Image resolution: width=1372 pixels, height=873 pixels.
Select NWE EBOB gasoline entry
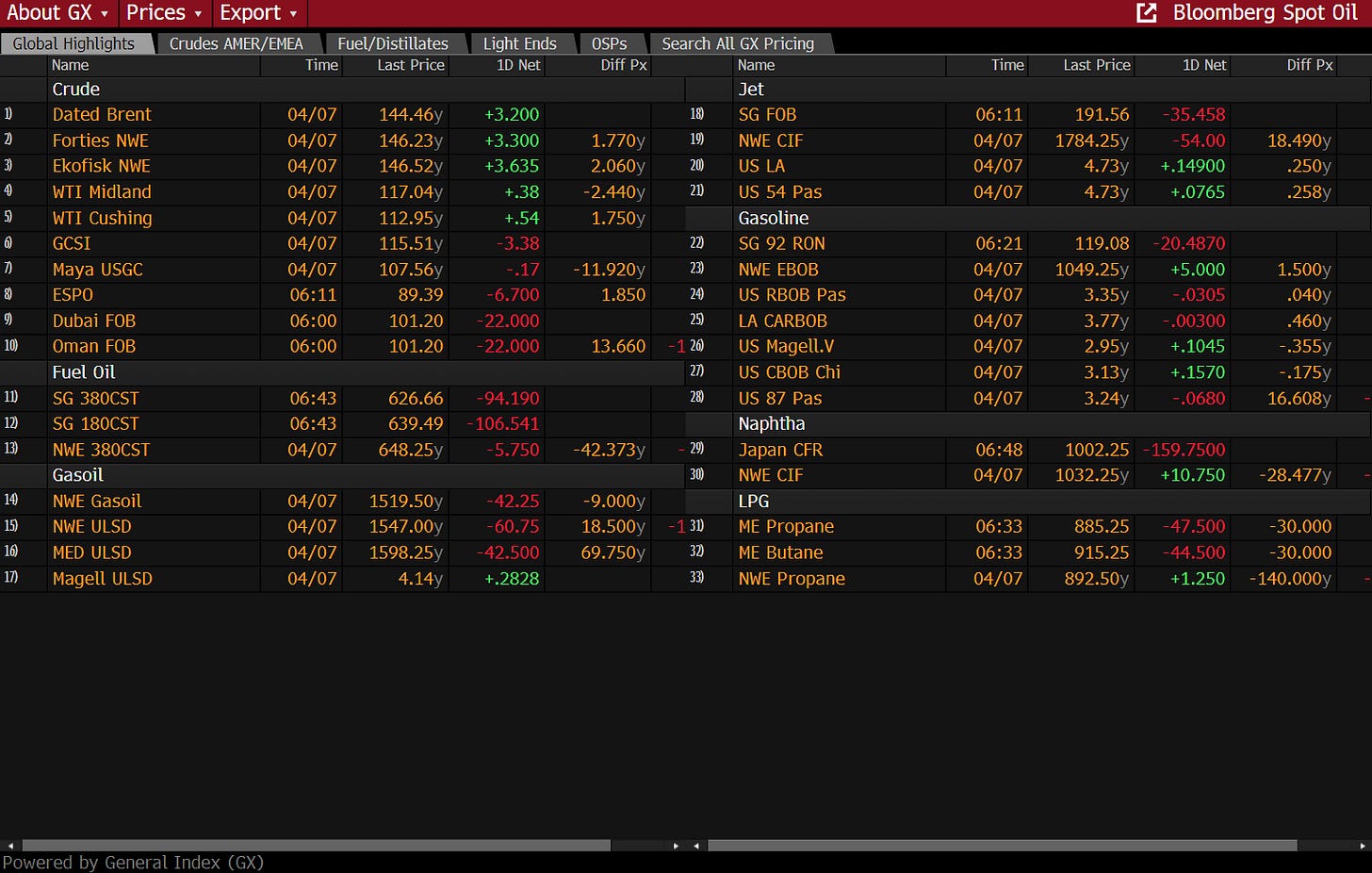(1029, 270)
